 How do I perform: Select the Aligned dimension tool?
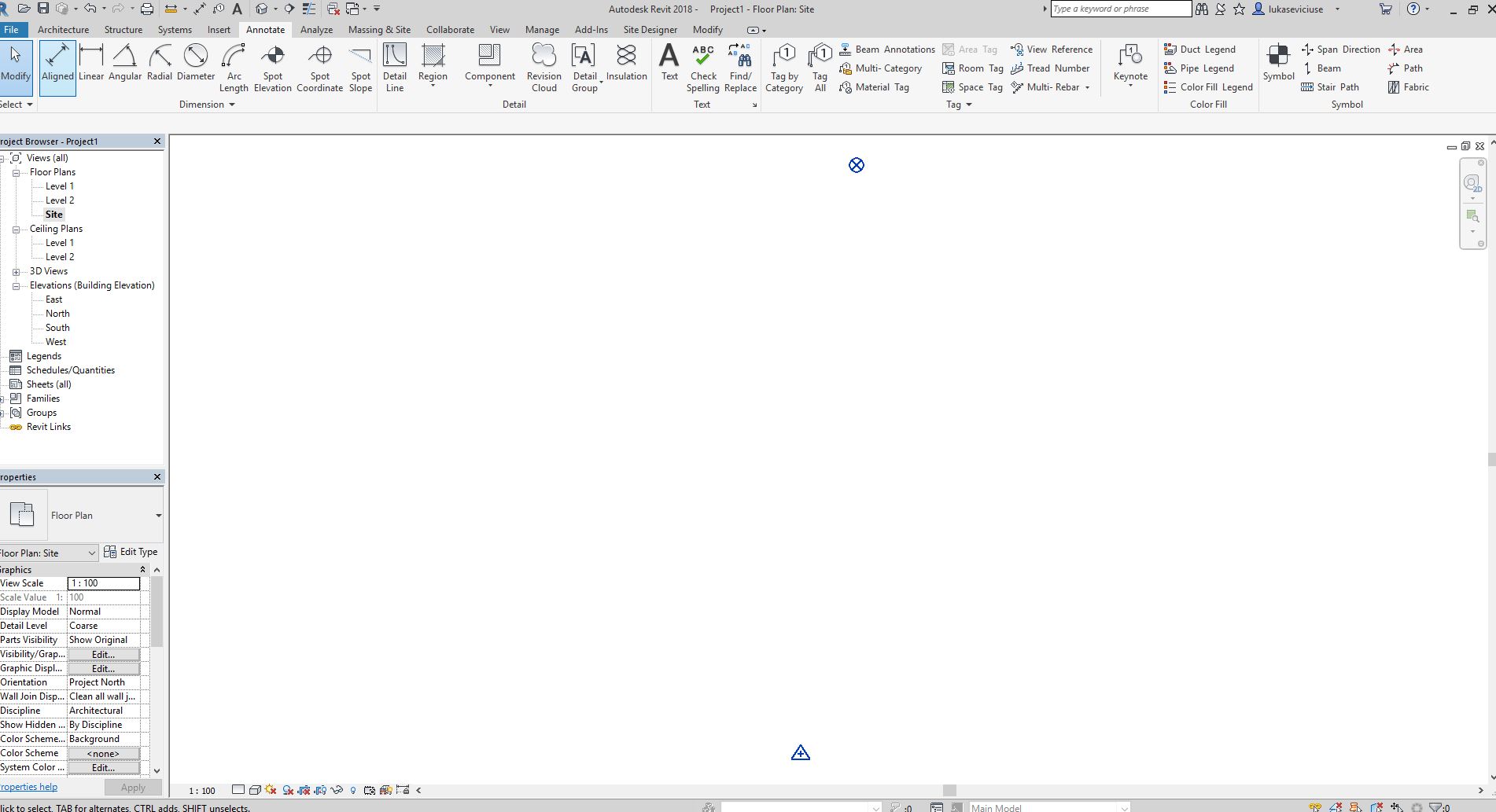(x=57, y=67)
